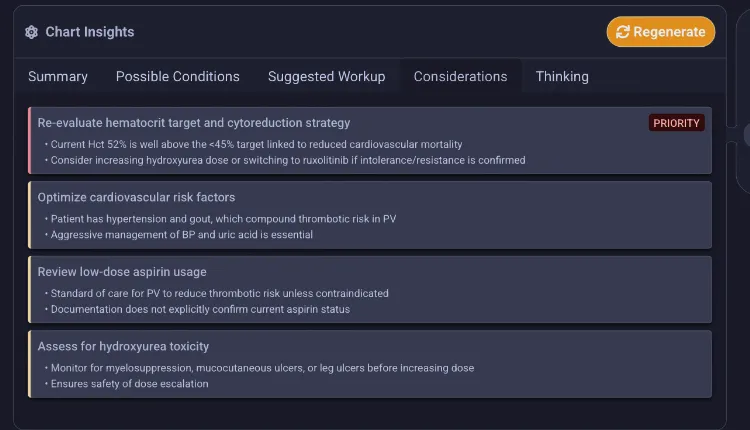Click the PRIORITY badge

coord(676,123)
